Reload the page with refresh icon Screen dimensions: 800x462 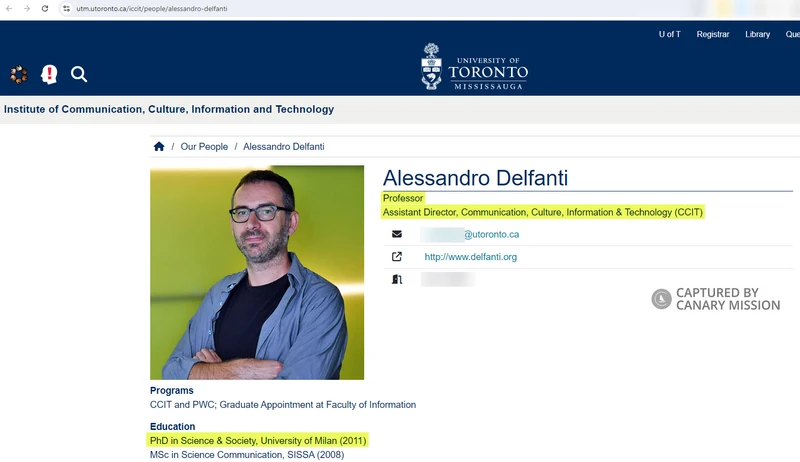pos(45,9)
